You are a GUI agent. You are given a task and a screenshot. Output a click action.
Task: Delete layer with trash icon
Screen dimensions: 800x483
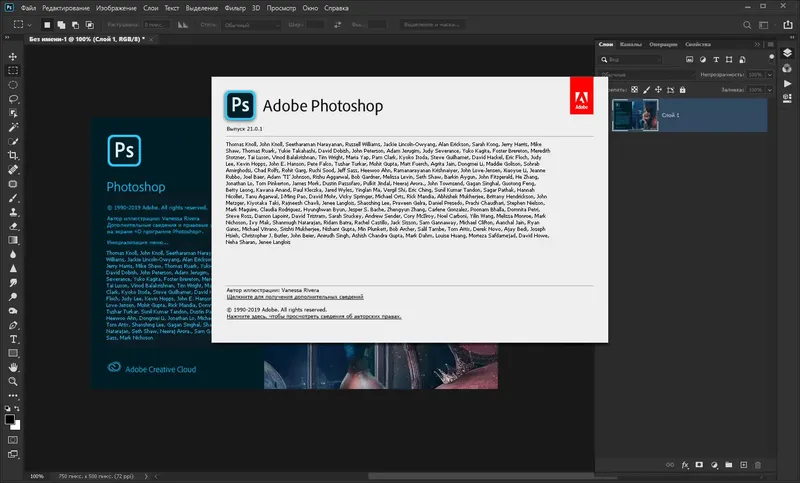click(x=758, y=465)
